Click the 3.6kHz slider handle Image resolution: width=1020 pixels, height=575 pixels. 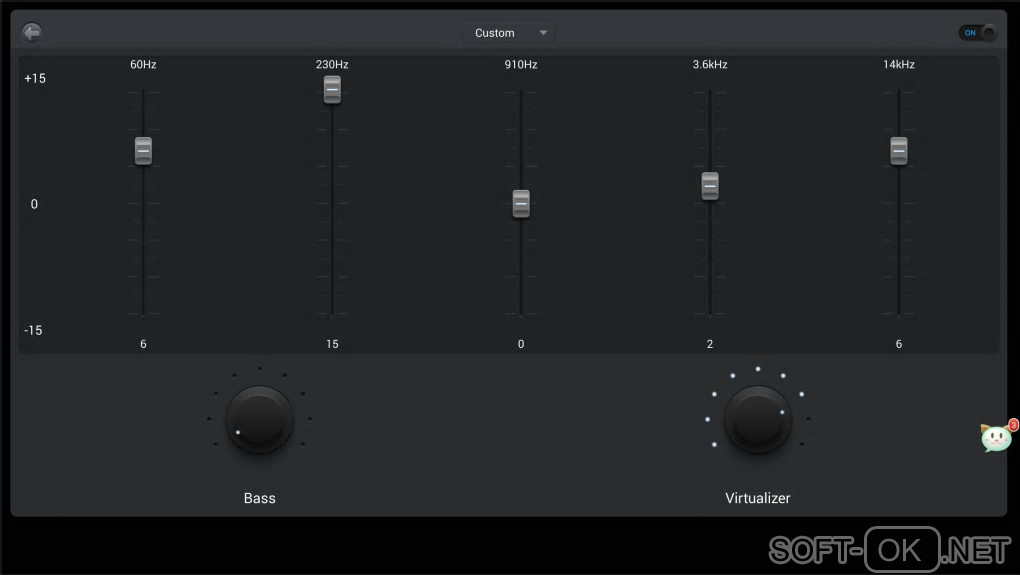point(710,186)
